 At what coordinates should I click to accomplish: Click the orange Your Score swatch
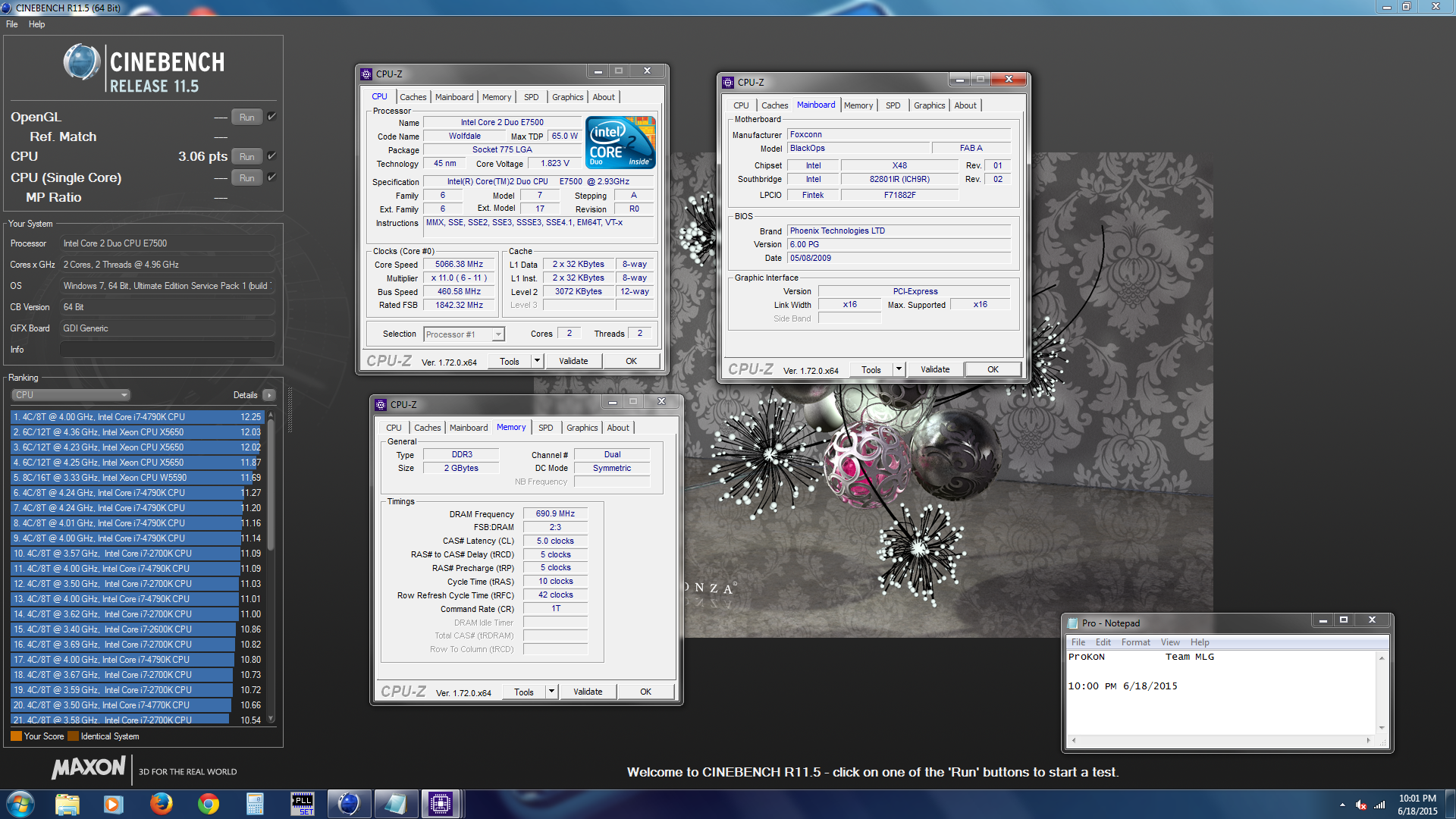[x=16, y=736]
